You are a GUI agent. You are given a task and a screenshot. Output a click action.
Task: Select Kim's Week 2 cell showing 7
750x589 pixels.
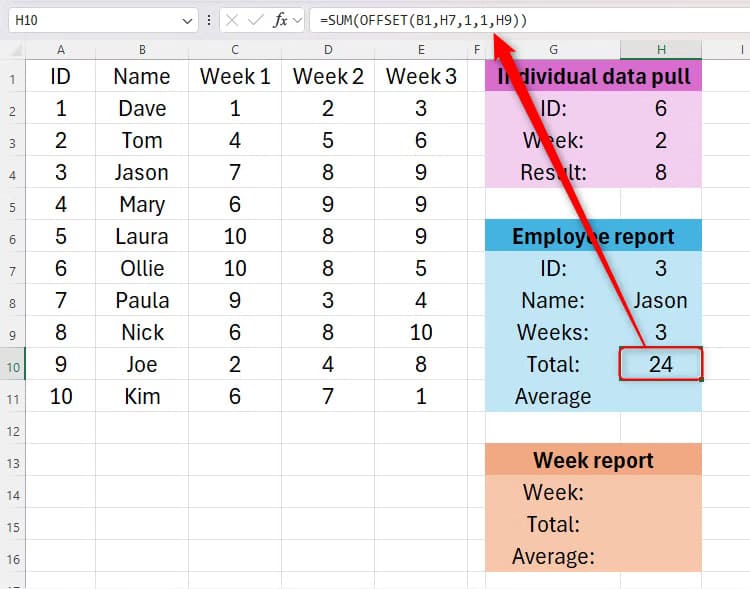click(x=328, y=396)
